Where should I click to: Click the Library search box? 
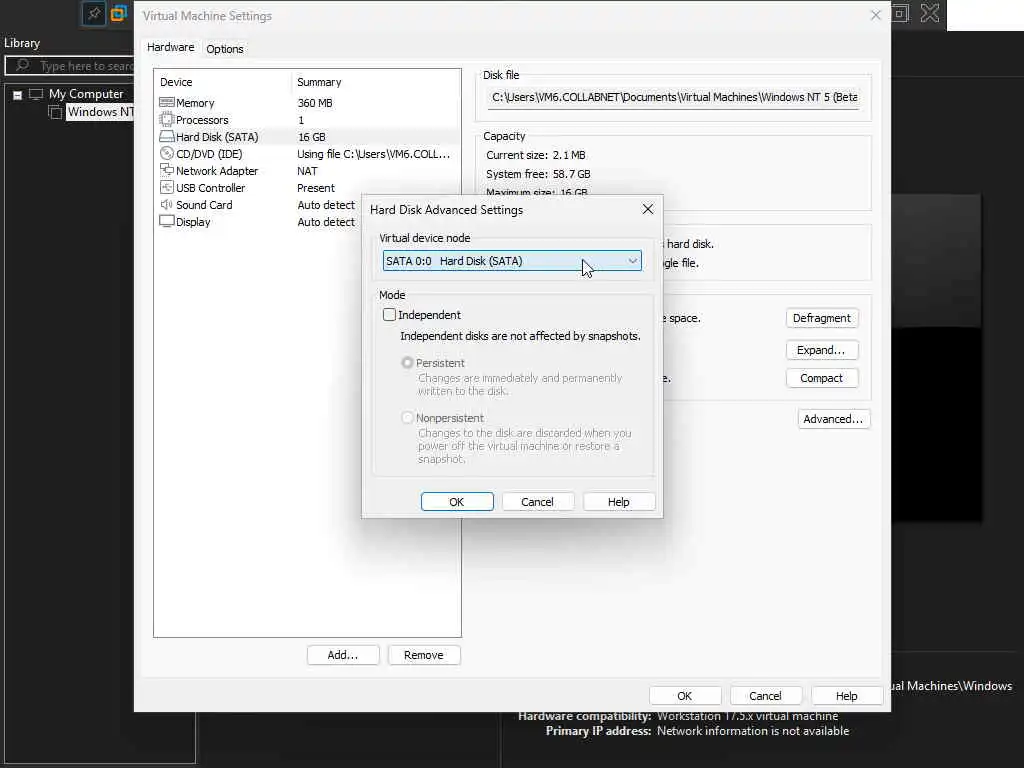(70, 65)
